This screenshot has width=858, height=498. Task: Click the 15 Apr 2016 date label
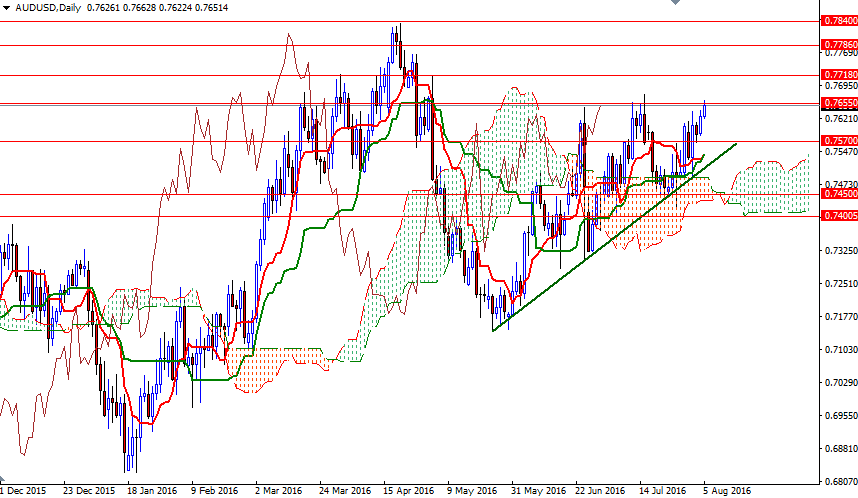pyautogui.click(x=408, y=491)
